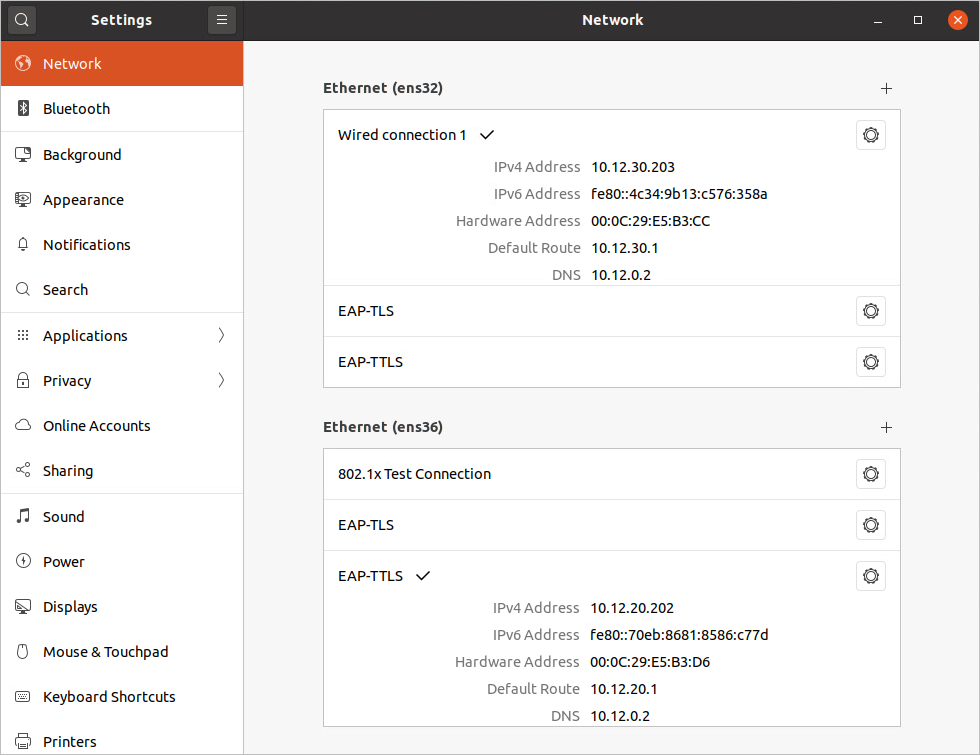The image size is (980, 755).
Task: Open gear settings for ens36 EAP-TTLS profile
Action: [870, 576]
